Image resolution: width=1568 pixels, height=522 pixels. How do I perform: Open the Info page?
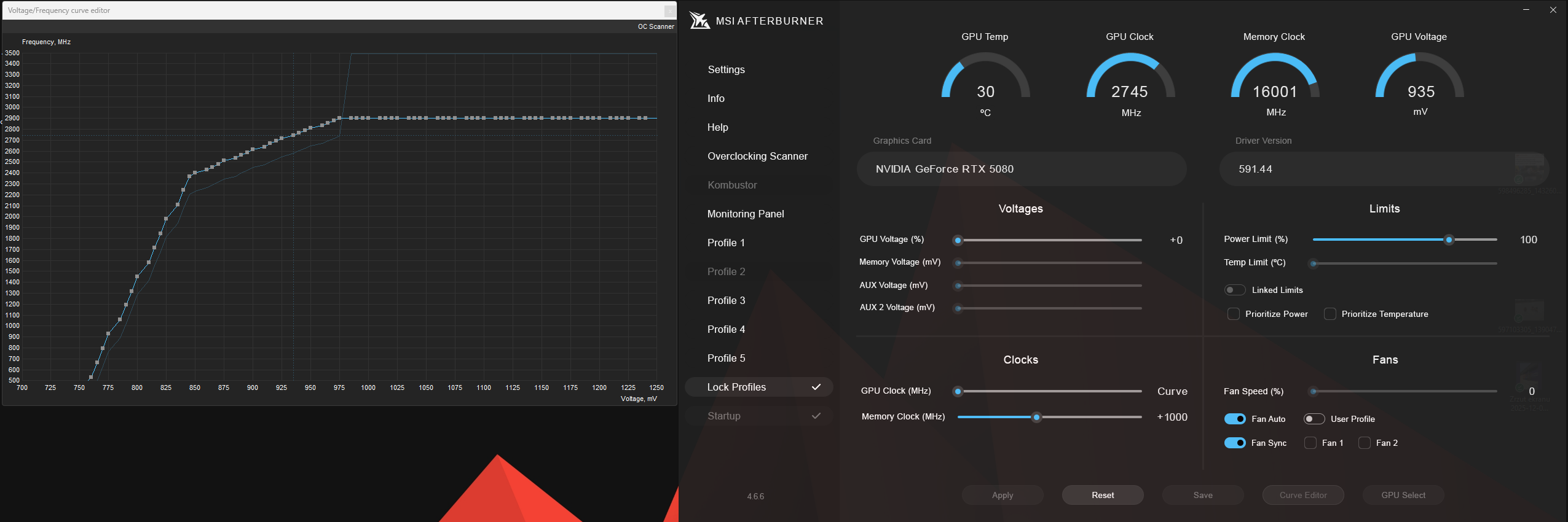pos(716,98)
